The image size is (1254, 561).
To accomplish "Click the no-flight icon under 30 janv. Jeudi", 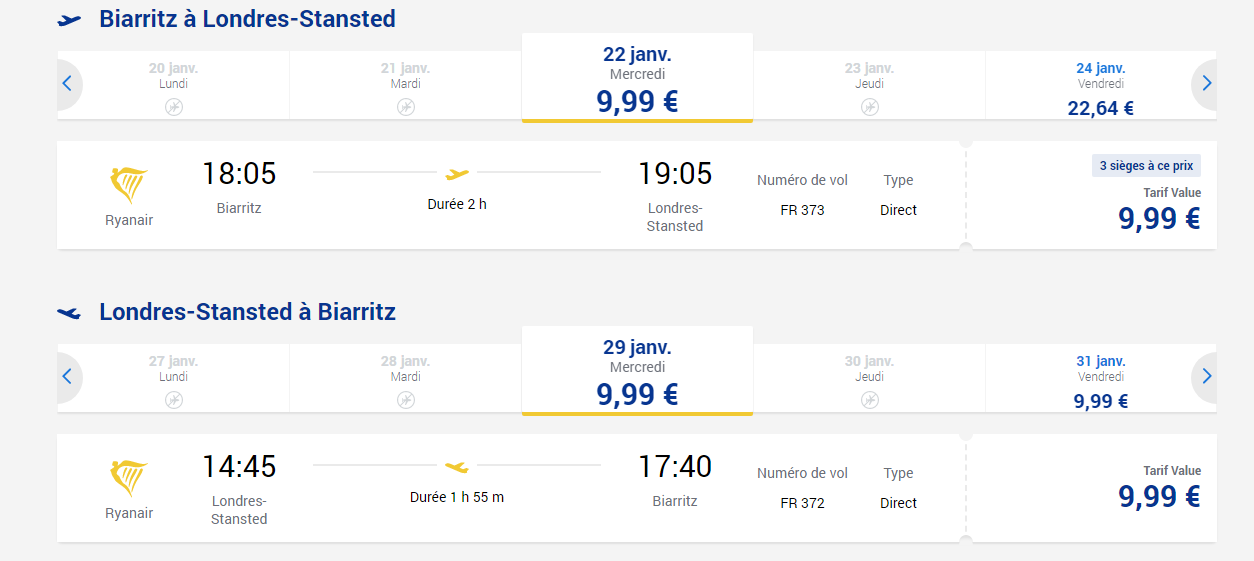I will click(x=870, y=399).
